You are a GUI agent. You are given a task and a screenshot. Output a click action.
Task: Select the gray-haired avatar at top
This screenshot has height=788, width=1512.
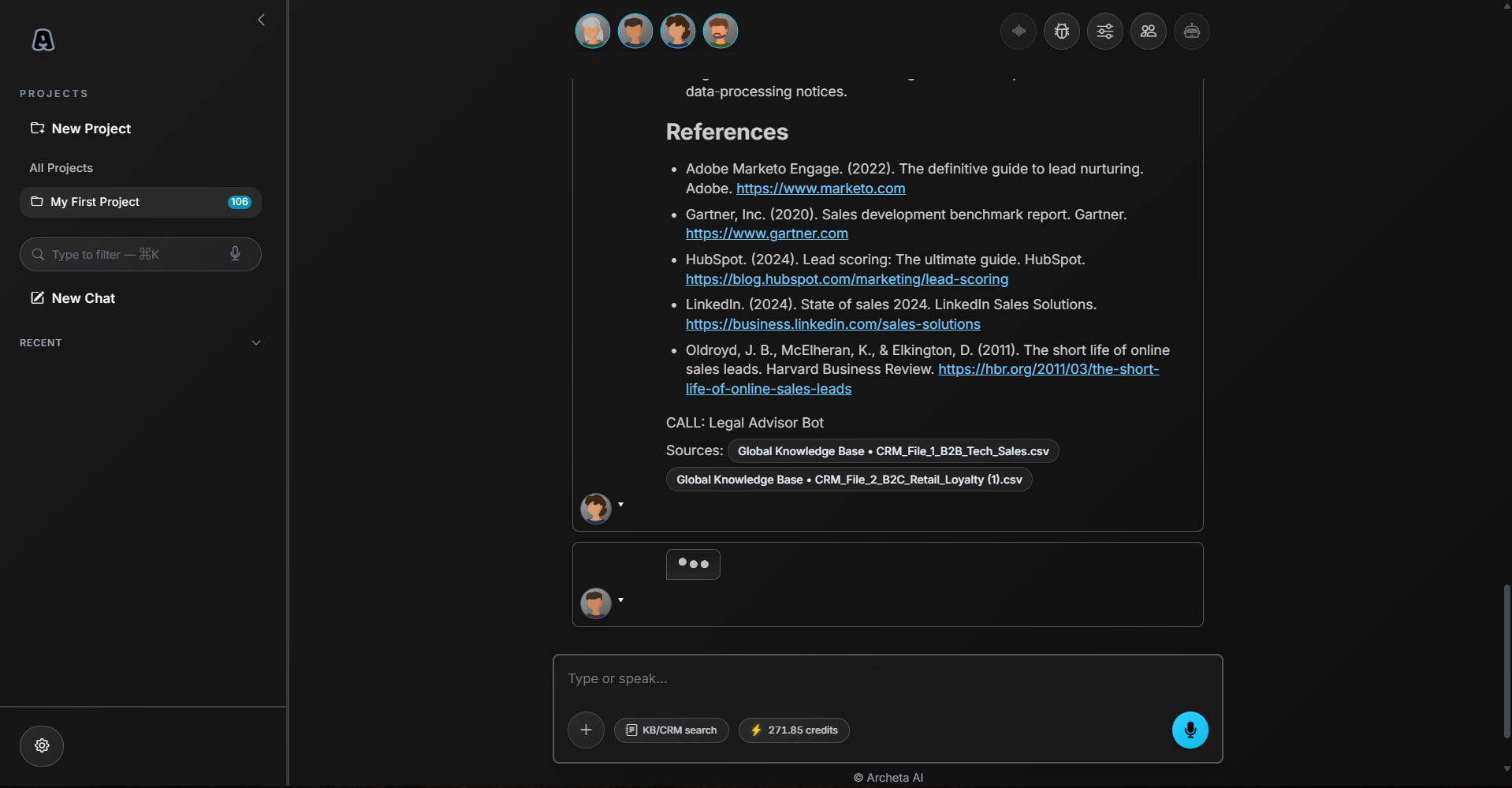tap(593, 32)
